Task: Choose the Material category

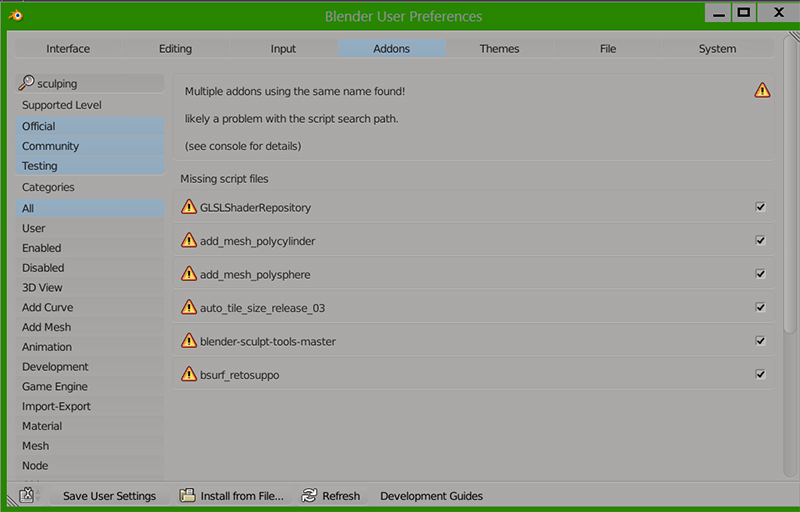Action: point(90,426)
